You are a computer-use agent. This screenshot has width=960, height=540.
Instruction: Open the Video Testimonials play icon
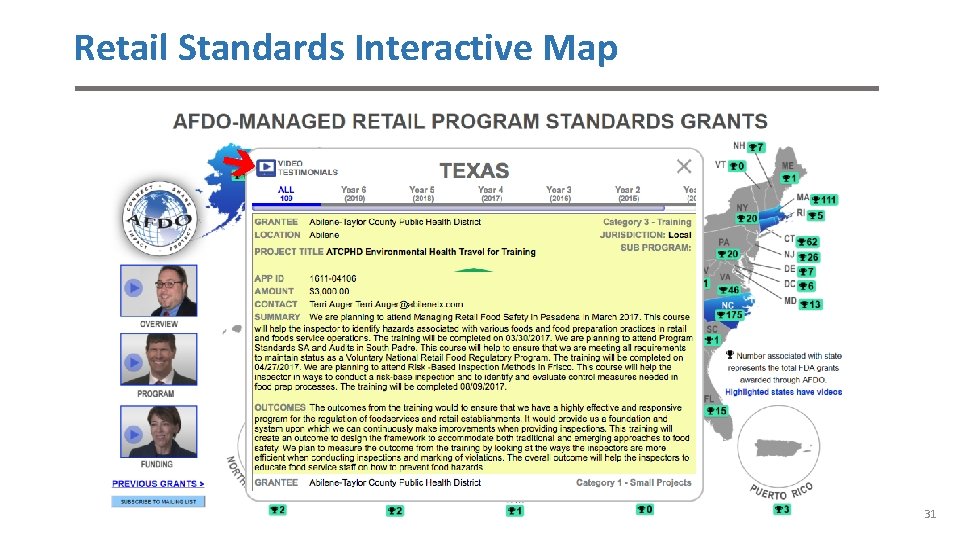click(x=266, y=168)
